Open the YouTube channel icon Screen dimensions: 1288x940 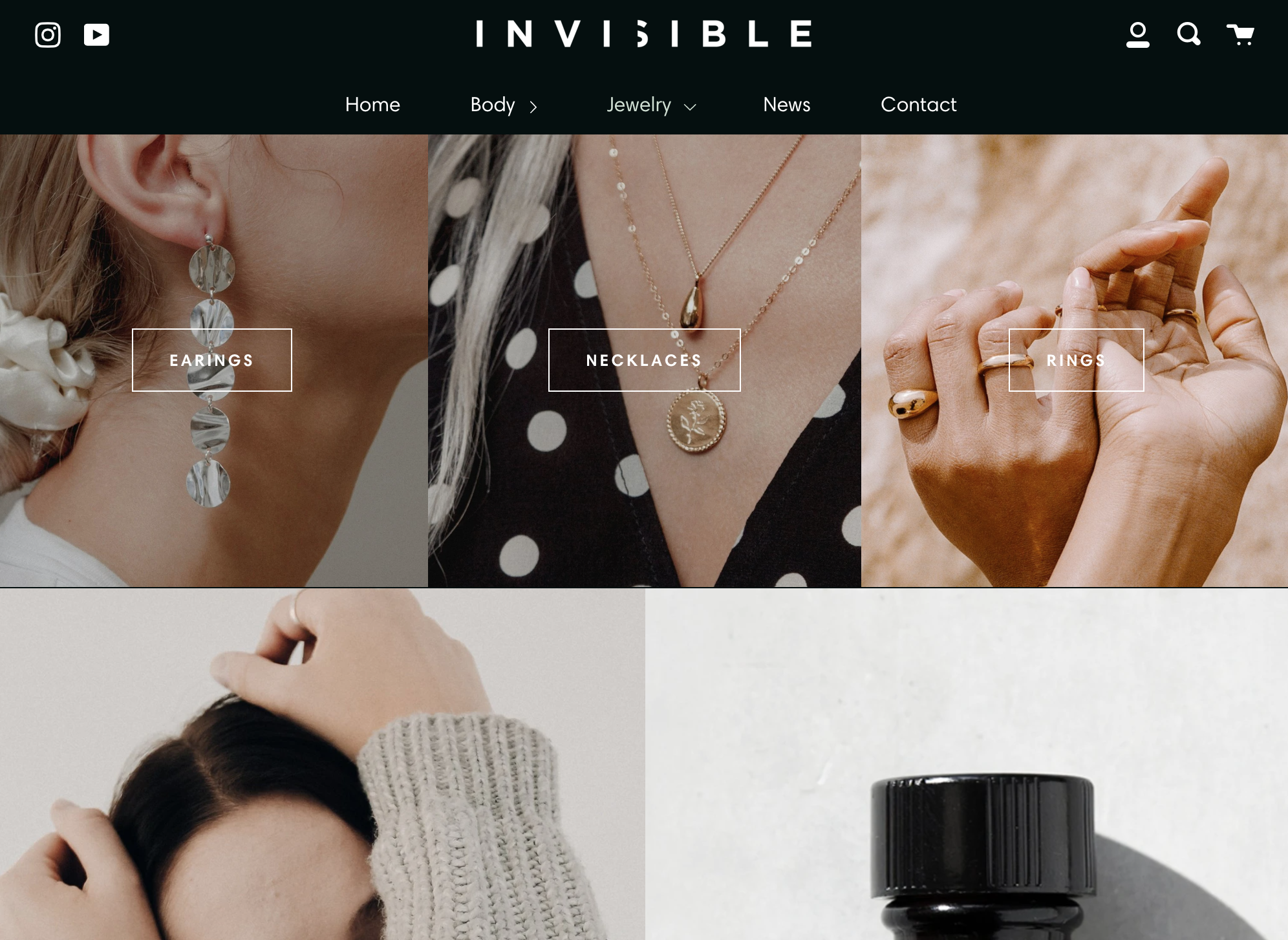click(x=96, y=35)
